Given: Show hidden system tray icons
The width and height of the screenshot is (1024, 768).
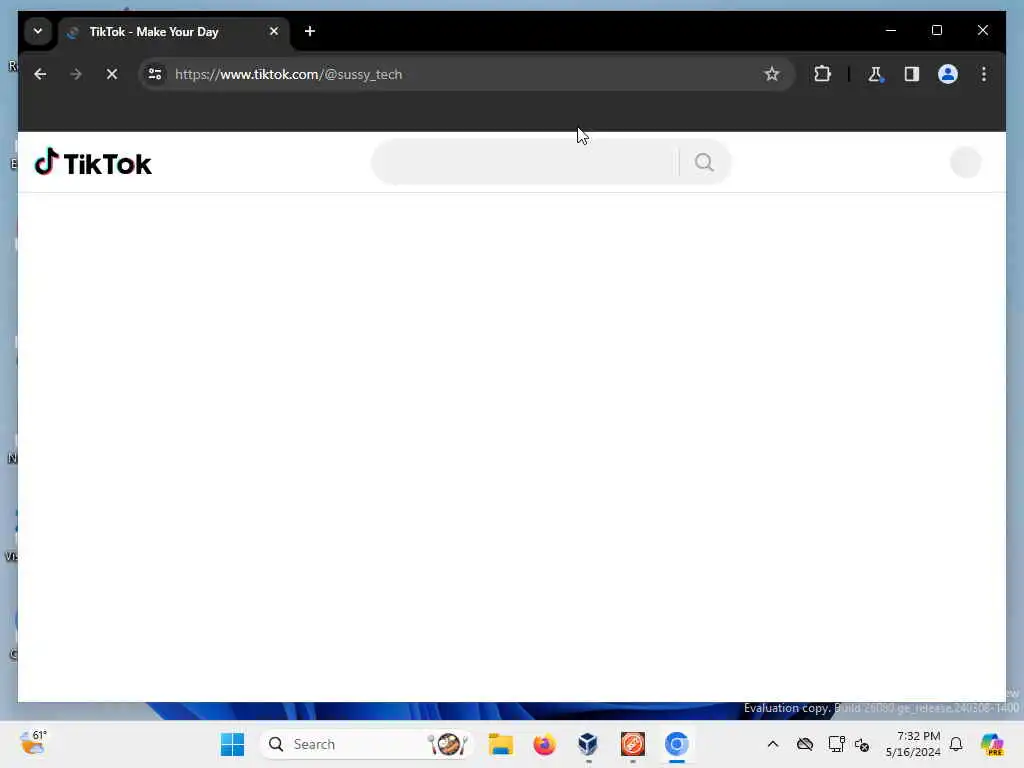Looking at the screenshot, I should click(773, 744).
